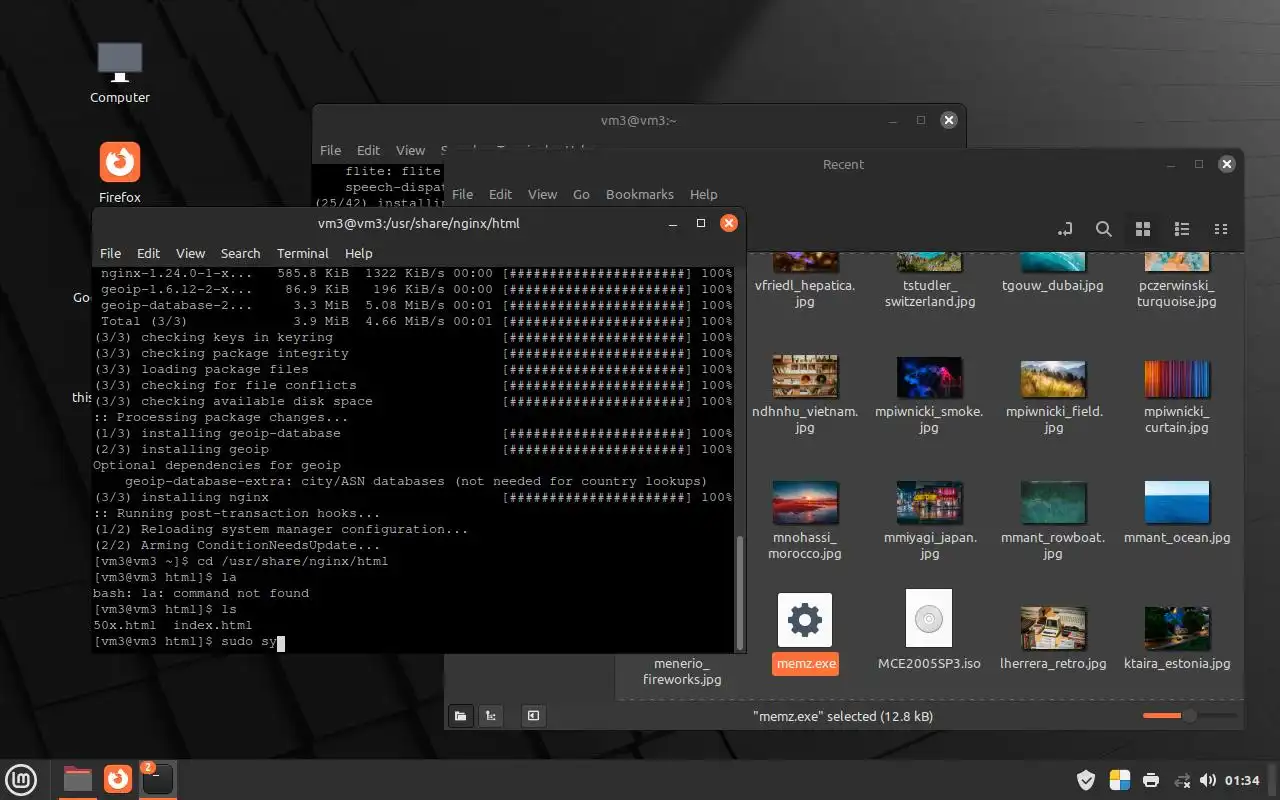
Task: Switch to the Terminal taskbar button
Action: pyautogui.click(x=158, y=779)
